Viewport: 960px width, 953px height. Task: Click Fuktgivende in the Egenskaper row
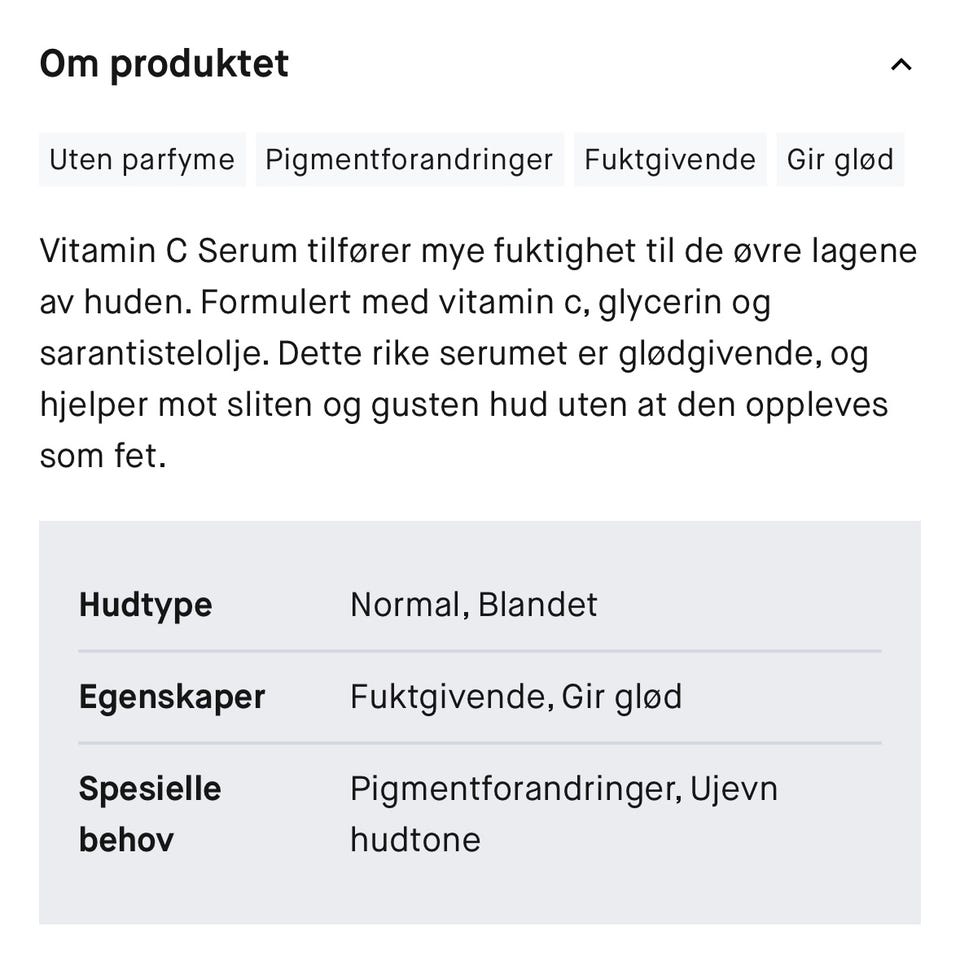pyautogui.click(x=449, y=697)
